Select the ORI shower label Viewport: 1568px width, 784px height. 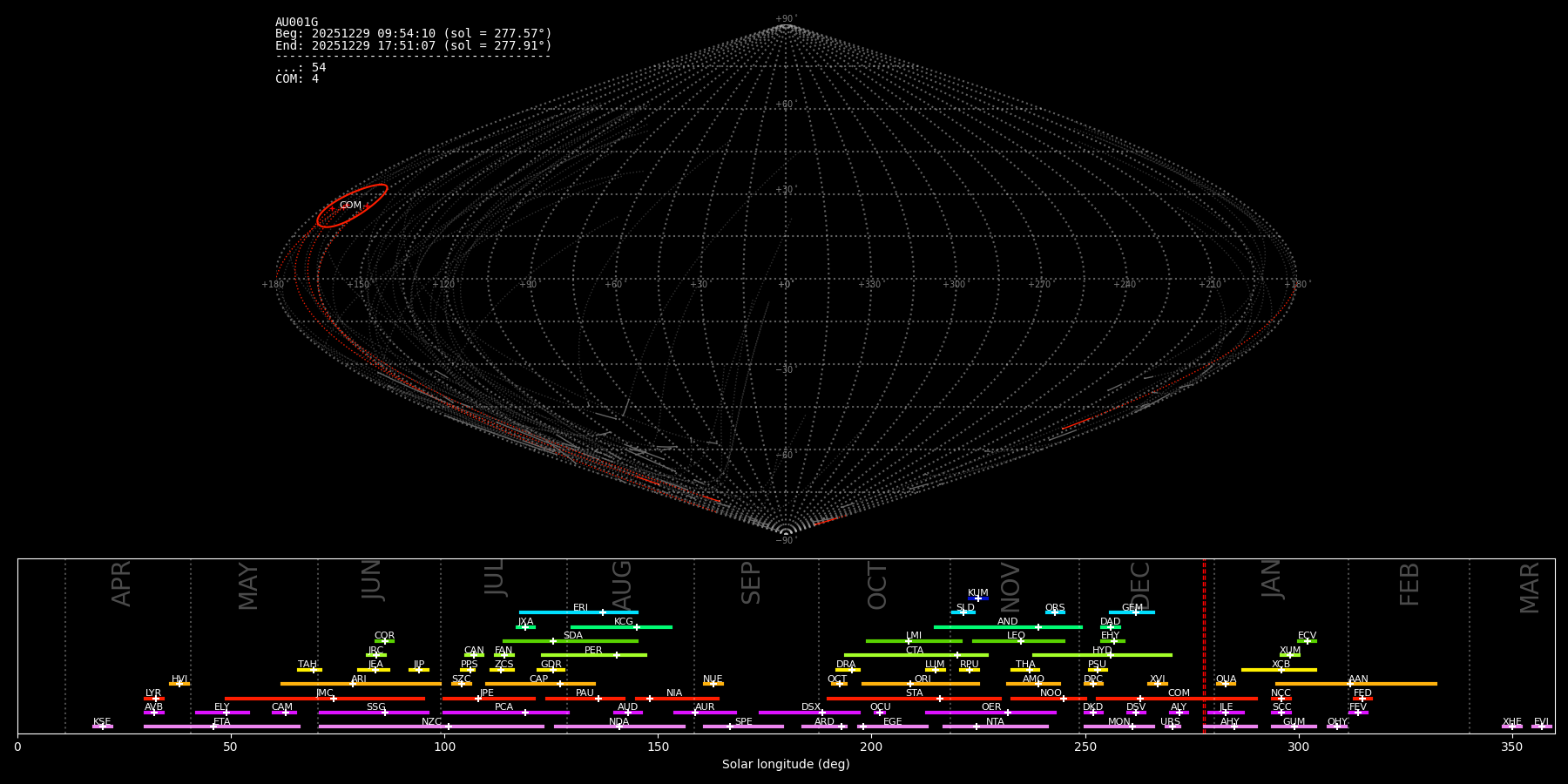tap(923, 679)
